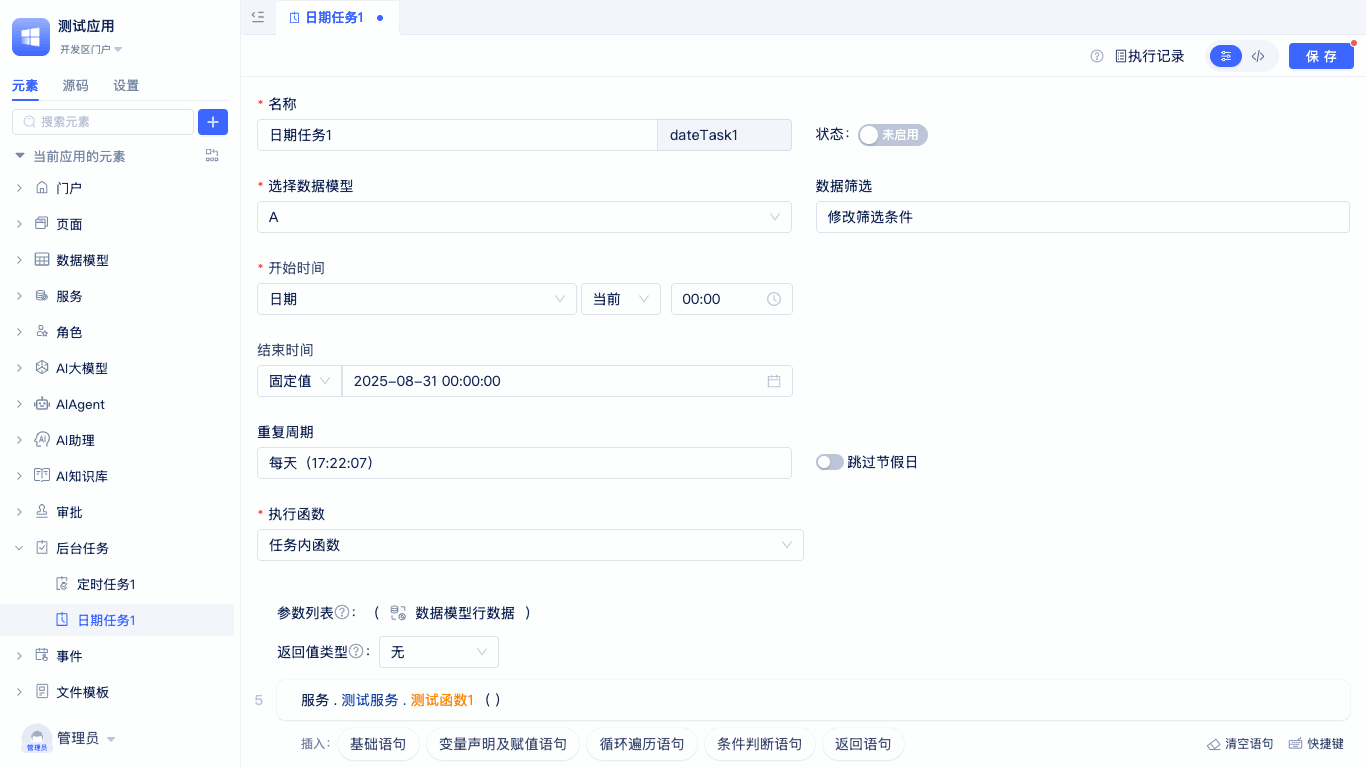Insert a 返回语句
This screenshot has width=1366, height=768.
863,744
